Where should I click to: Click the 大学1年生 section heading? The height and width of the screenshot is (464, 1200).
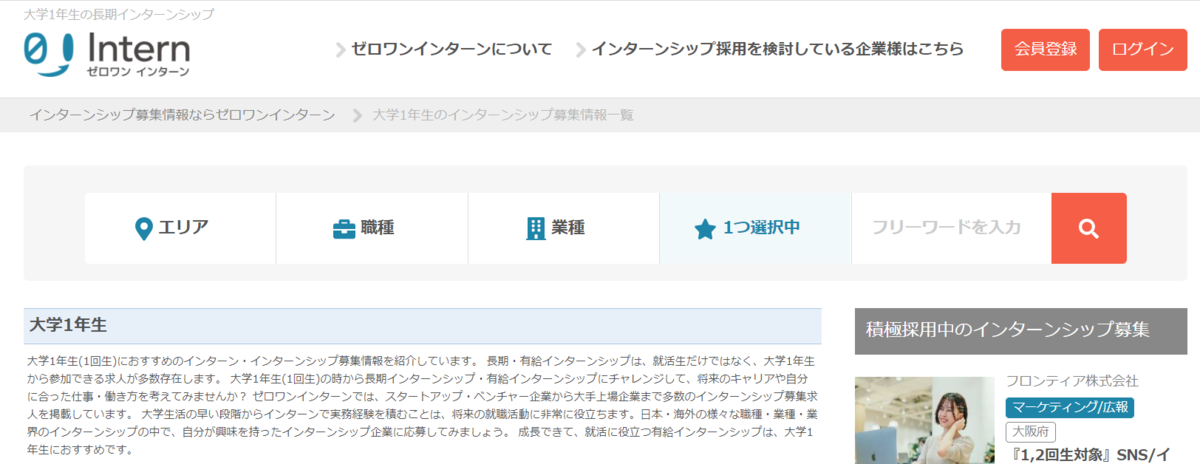[68, 325]
